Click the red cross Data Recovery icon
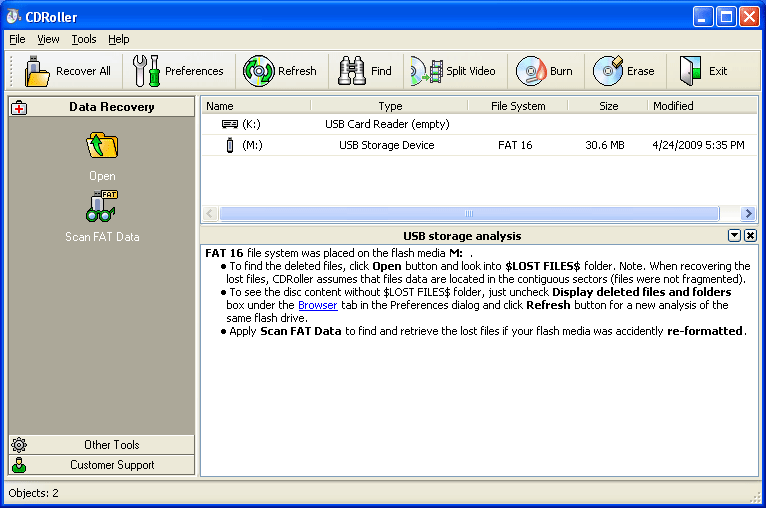The image size is (766, 508). click(19, 107)
